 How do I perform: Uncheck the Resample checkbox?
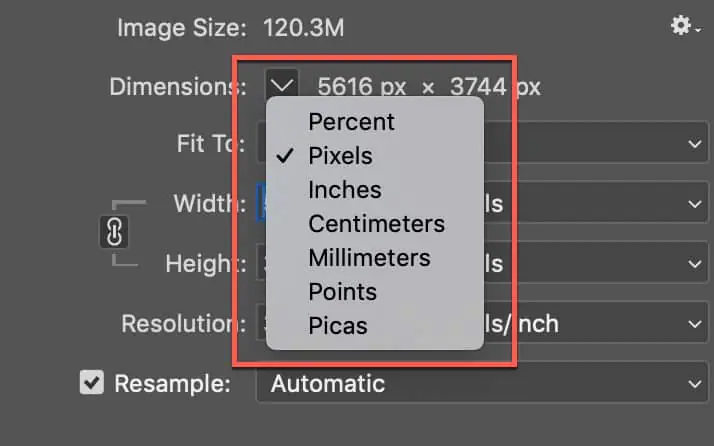(92, 382)
